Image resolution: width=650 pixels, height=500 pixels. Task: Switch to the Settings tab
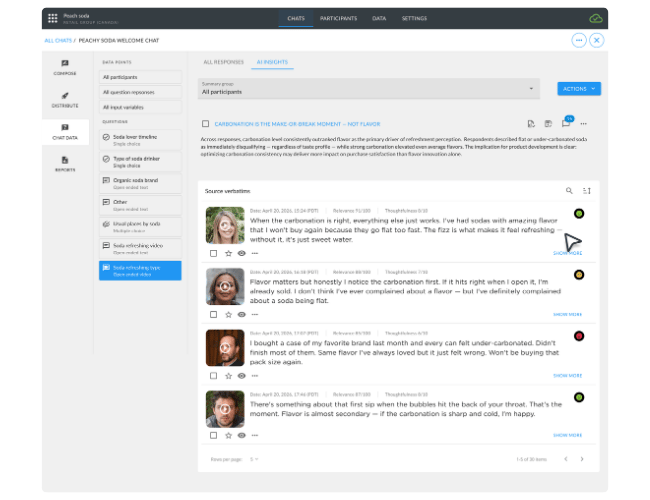pyautogui.click(x=414, y=18)
